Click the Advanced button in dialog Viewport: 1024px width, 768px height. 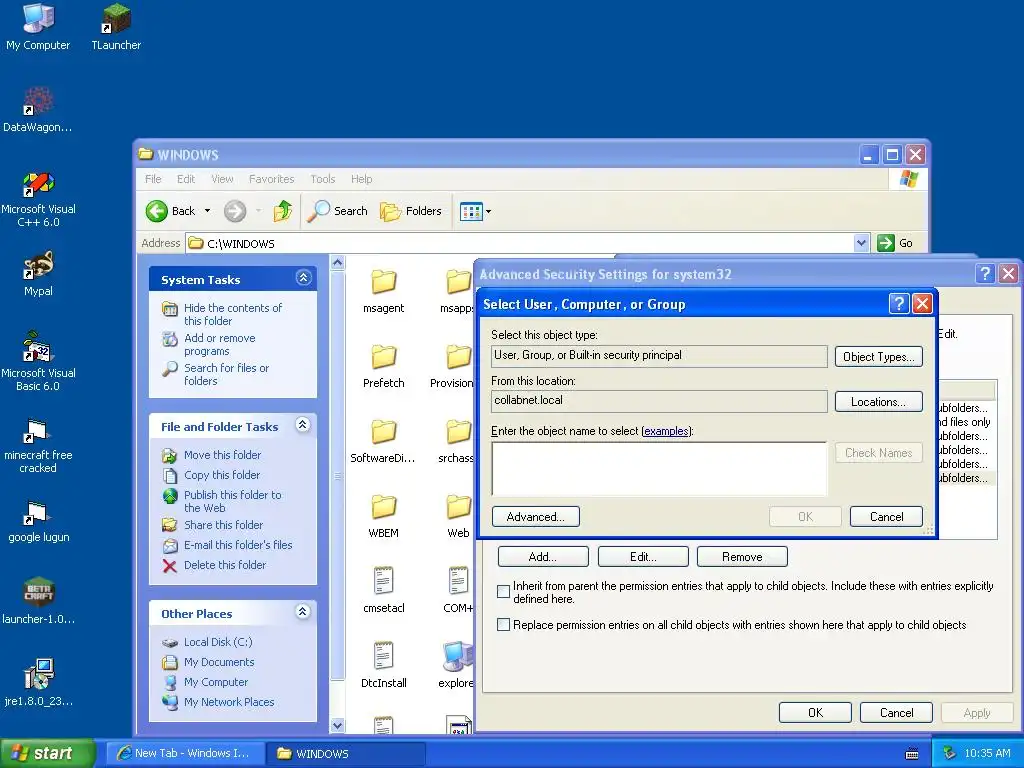coord(536,517)
